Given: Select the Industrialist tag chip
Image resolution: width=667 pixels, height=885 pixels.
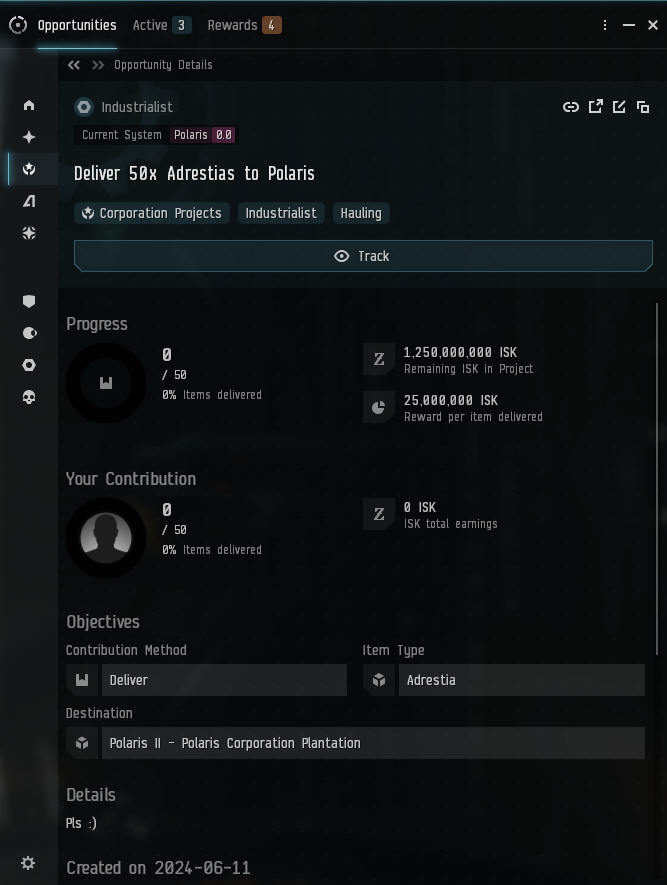Looking at the screenshot, I should [281, 213].
